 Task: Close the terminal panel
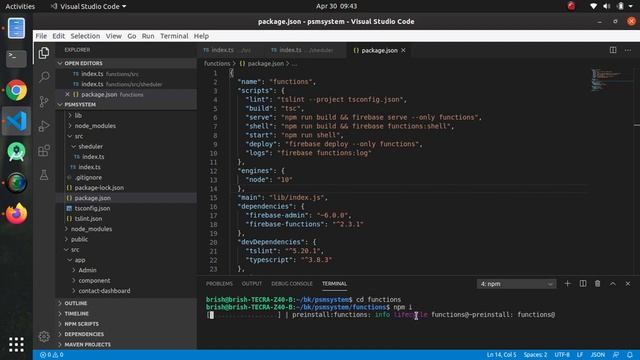point(628,284)
